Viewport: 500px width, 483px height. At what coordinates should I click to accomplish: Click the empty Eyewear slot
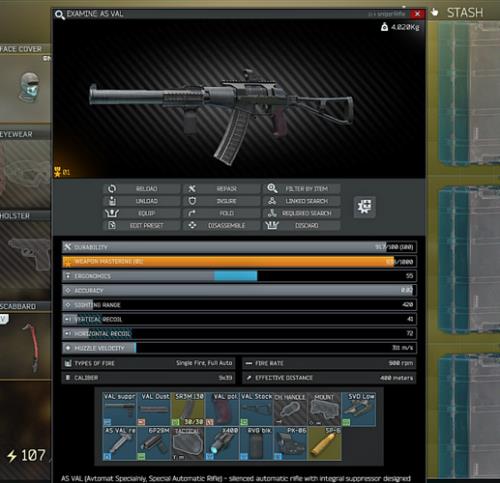click(25, 173)
